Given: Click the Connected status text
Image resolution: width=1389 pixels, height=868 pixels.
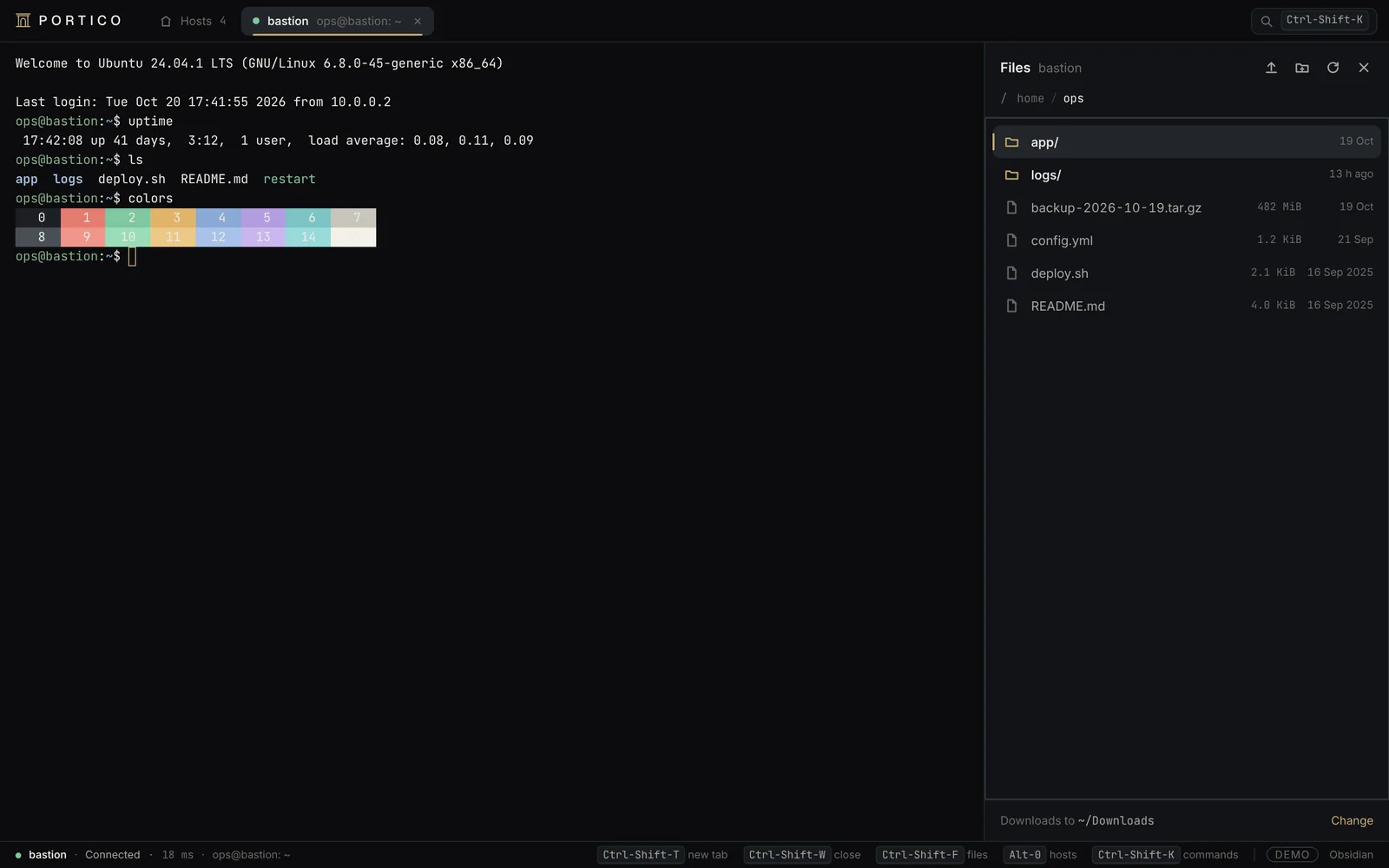Looking at the screenshot, I should click(x=112, y=855).
